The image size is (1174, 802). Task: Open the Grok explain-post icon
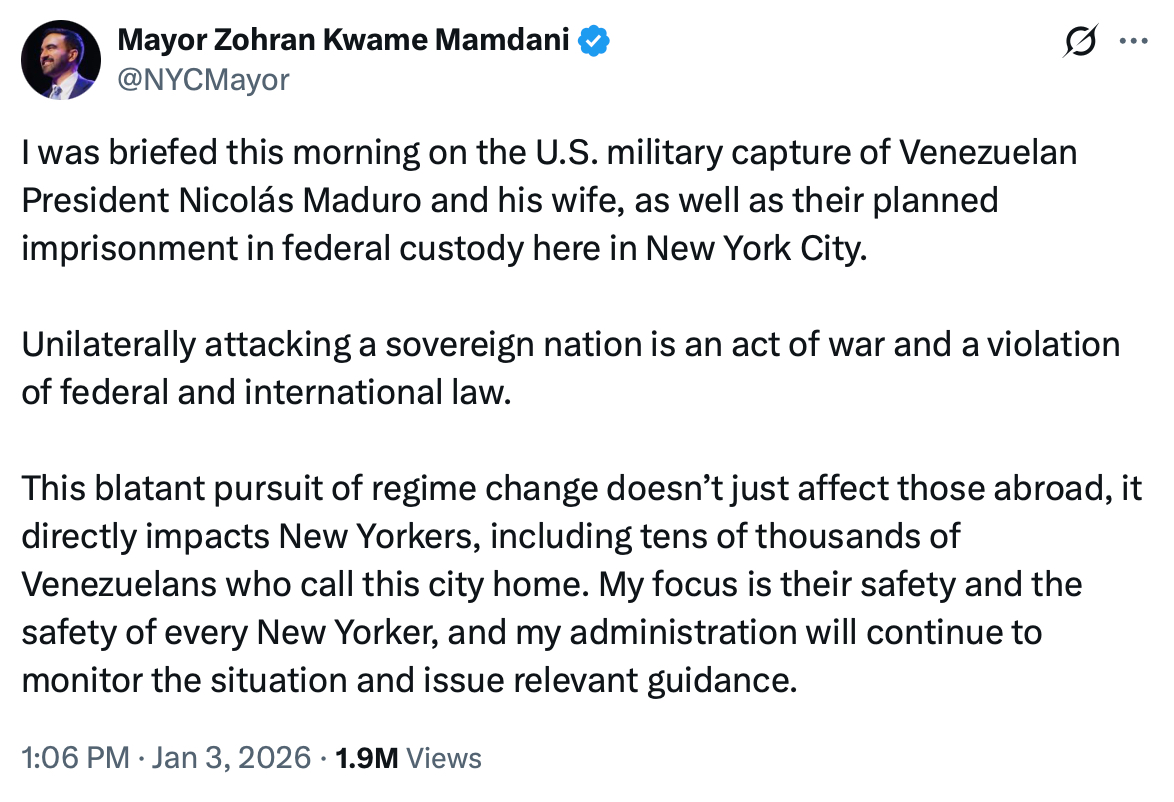click(1082, 42)
